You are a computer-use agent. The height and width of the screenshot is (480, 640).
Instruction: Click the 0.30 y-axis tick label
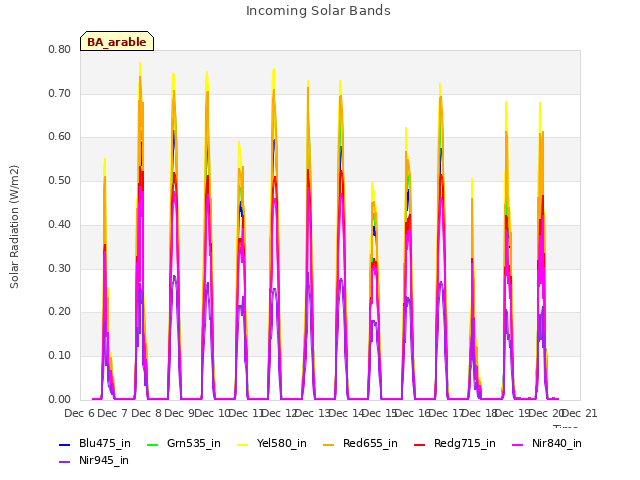(60, 269)
